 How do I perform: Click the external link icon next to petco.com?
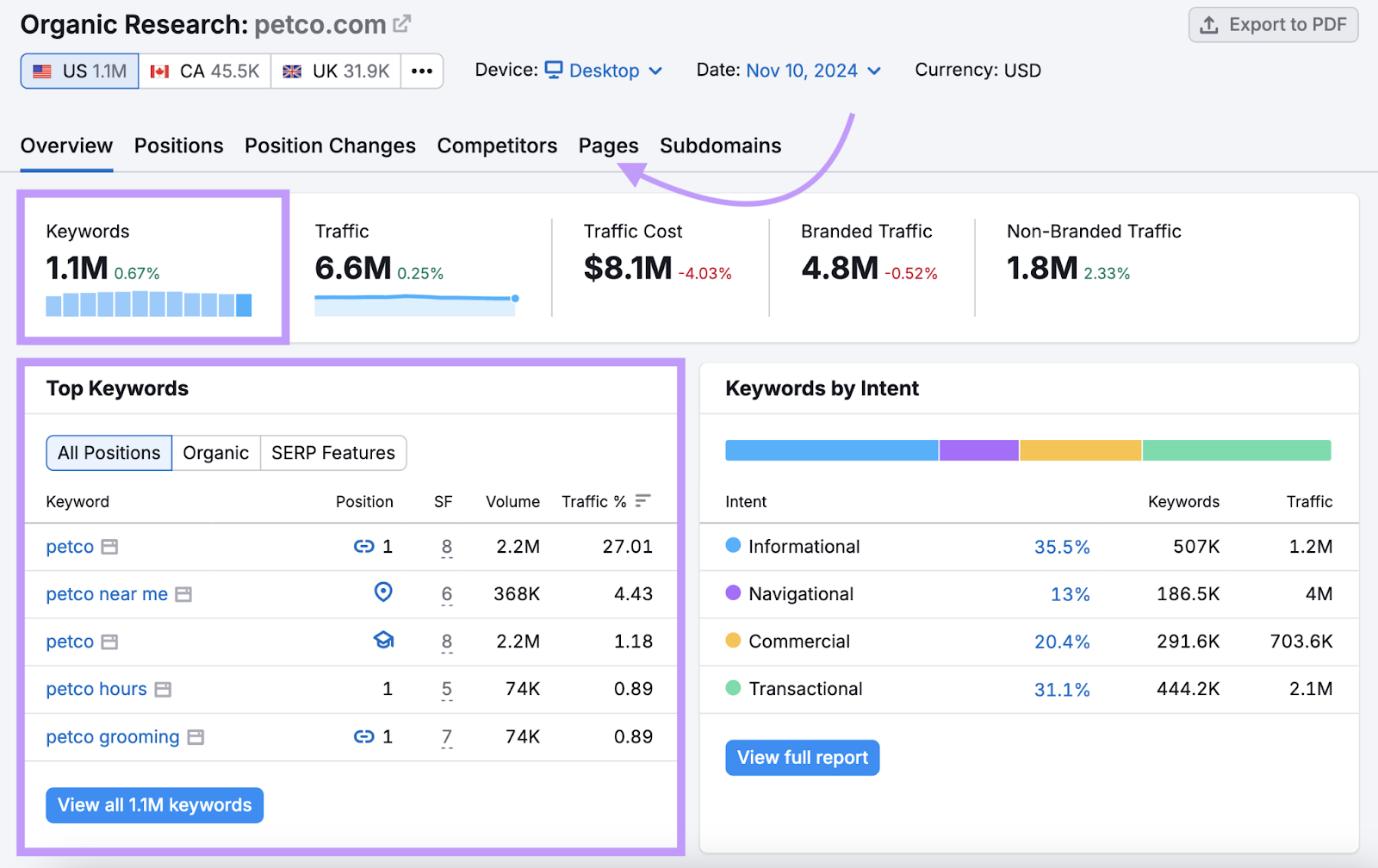(400, 23)
